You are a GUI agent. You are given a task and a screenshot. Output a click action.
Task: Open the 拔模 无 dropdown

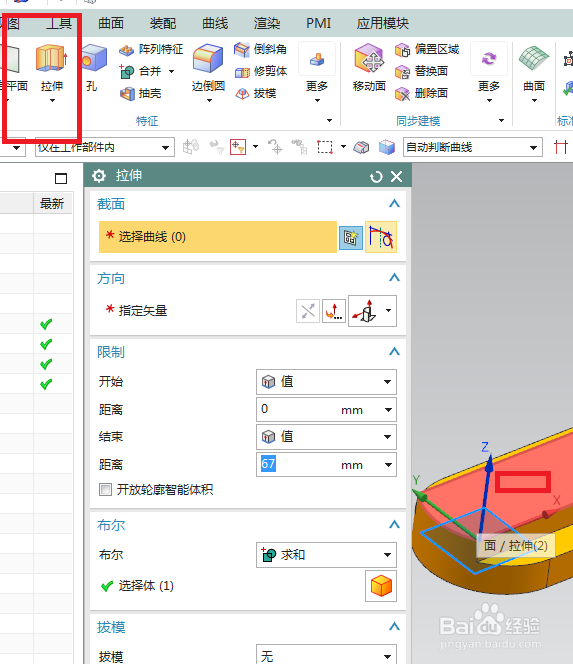[x=326, y=656]
